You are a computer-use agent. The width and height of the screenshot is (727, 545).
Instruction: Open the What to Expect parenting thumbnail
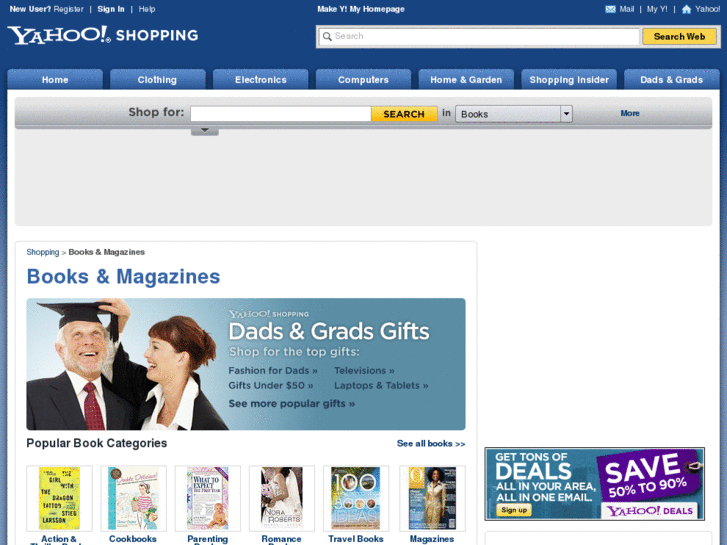pos(208,498)
